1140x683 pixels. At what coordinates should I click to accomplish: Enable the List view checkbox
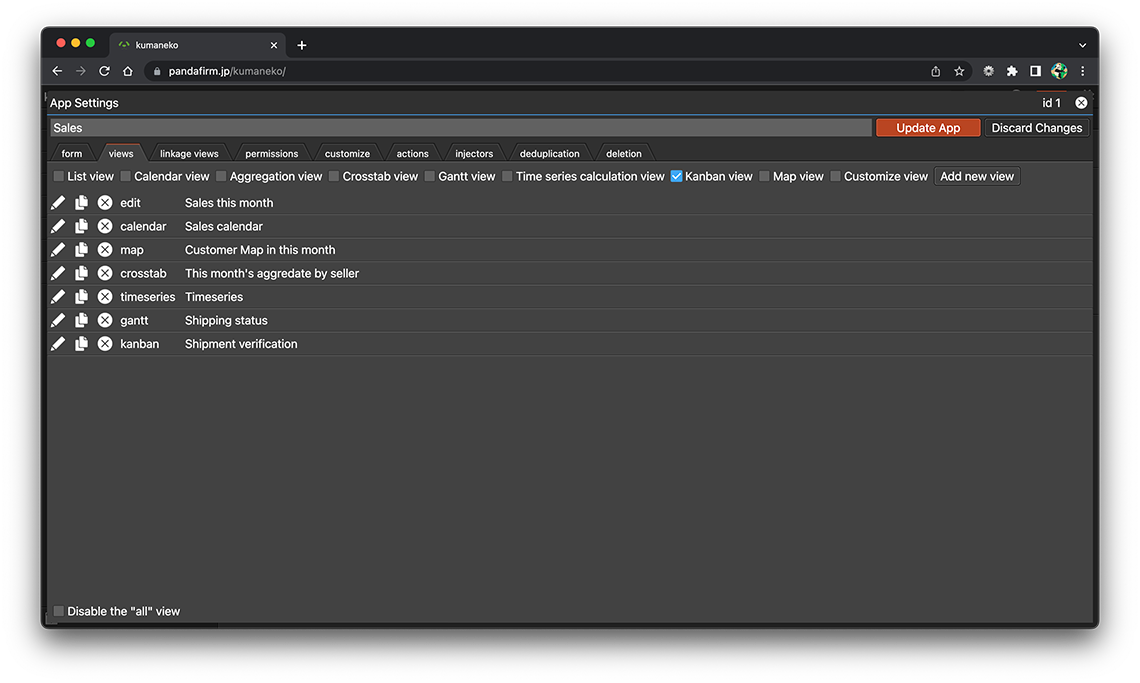[59, 177]
